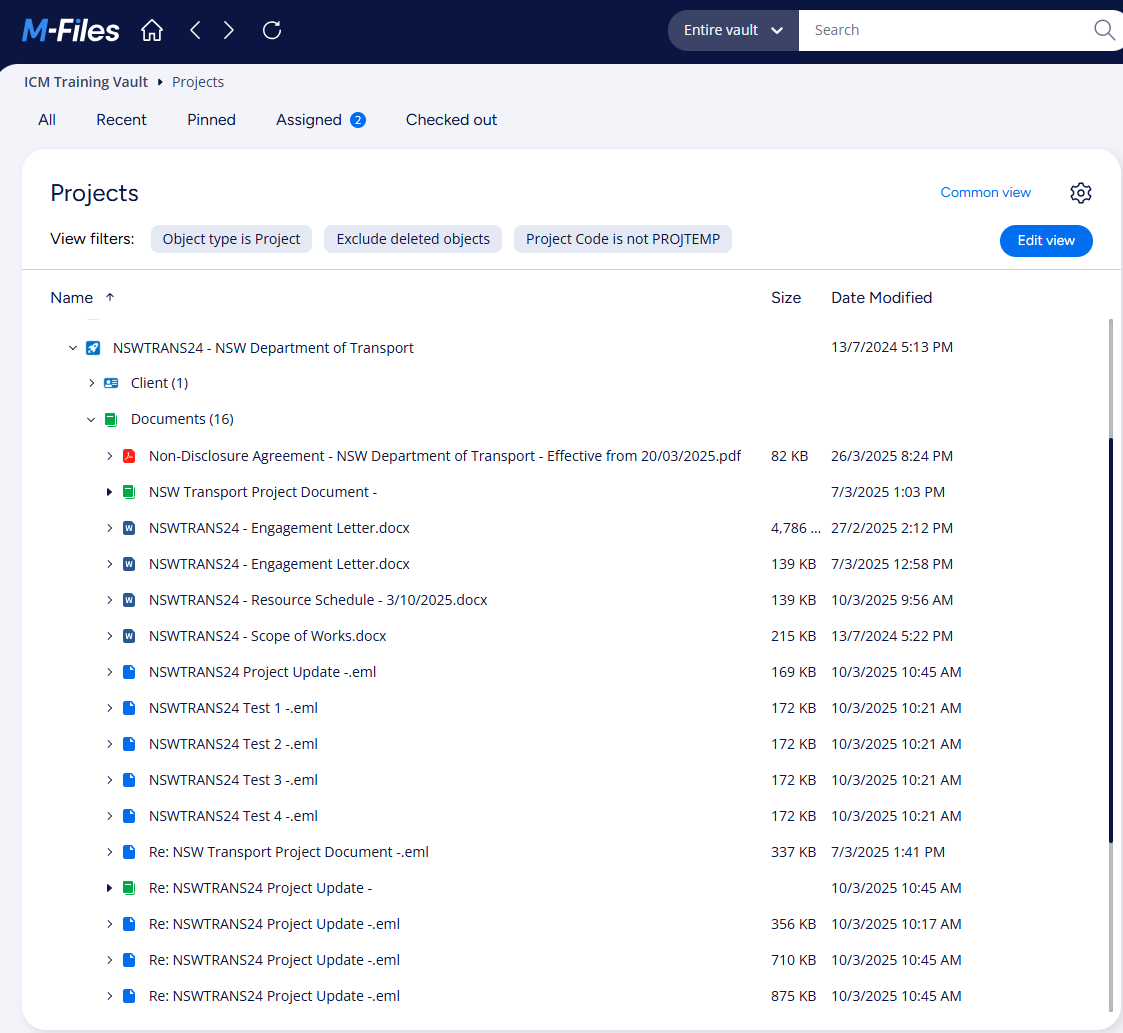Screen dimensions: 1123x1033
Task: Click the client card icon next to Client (1)
Action: pyautogui.click(x=110, y=382)
